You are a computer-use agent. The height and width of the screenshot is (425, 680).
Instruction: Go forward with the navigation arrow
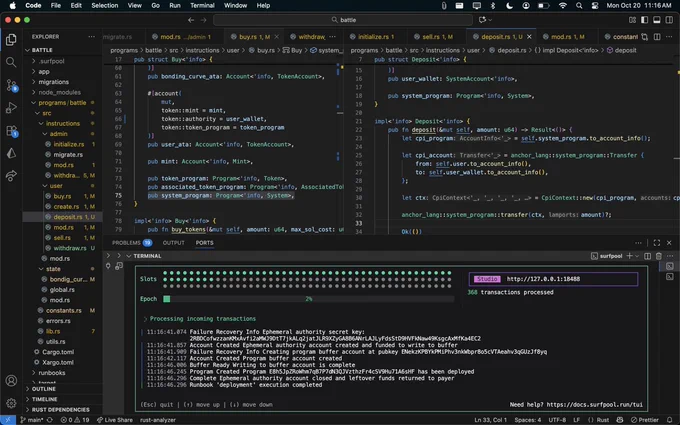(203, 20)
